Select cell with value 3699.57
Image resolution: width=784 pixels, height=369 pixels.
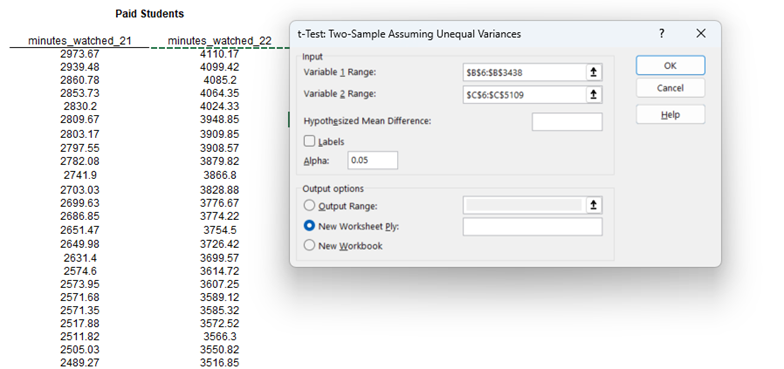pyautogui.click(x=220, y=258)
